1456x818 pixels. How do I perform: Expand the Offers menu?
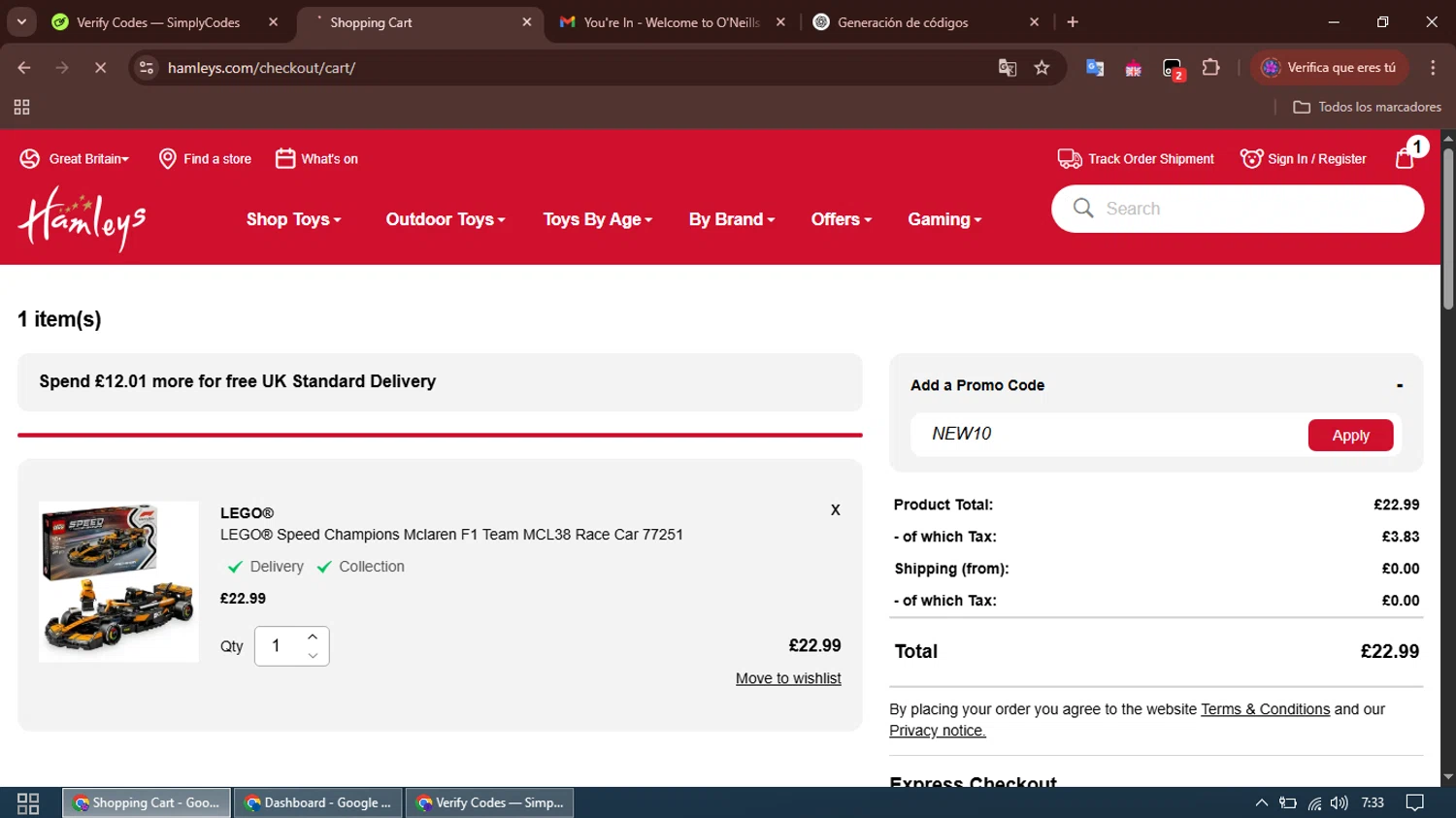[842, 219]
